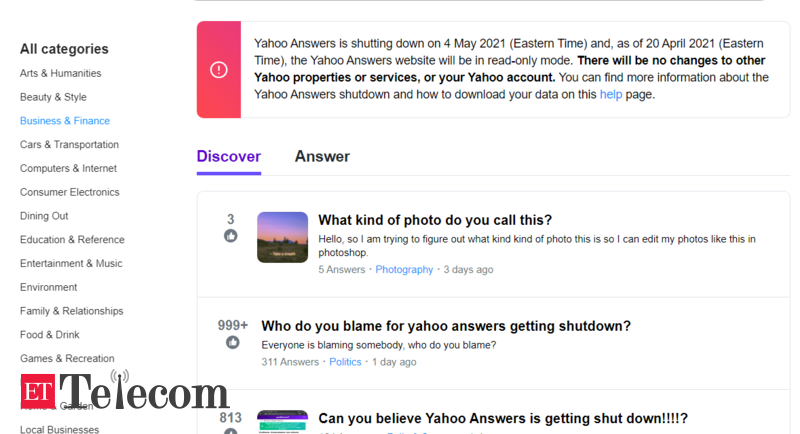Click thumbs-up on the Yahoo shutdown blame question
The image size is (800, 434).
click(x=232, y=343)
